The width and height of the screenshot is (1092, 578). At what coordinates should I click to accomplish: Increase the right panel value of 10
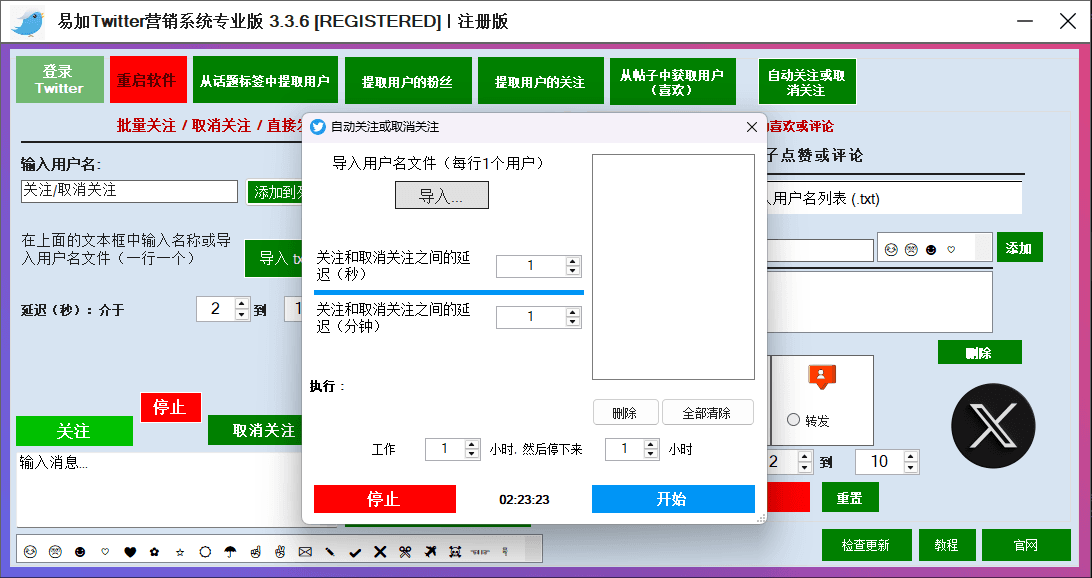tap(911, 457)
